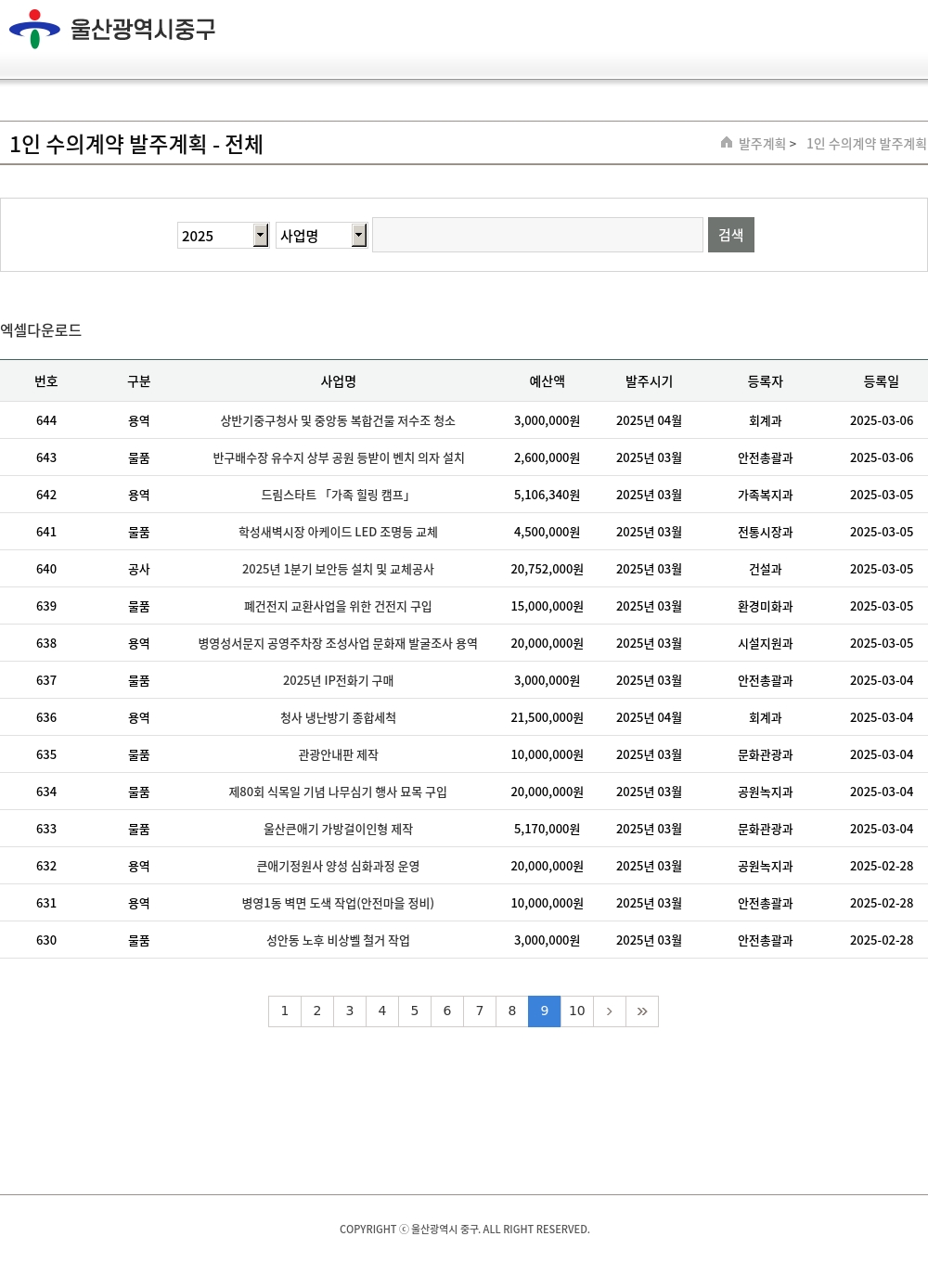Open 발주계획 breadcrumb link

[x=762, y=144]
